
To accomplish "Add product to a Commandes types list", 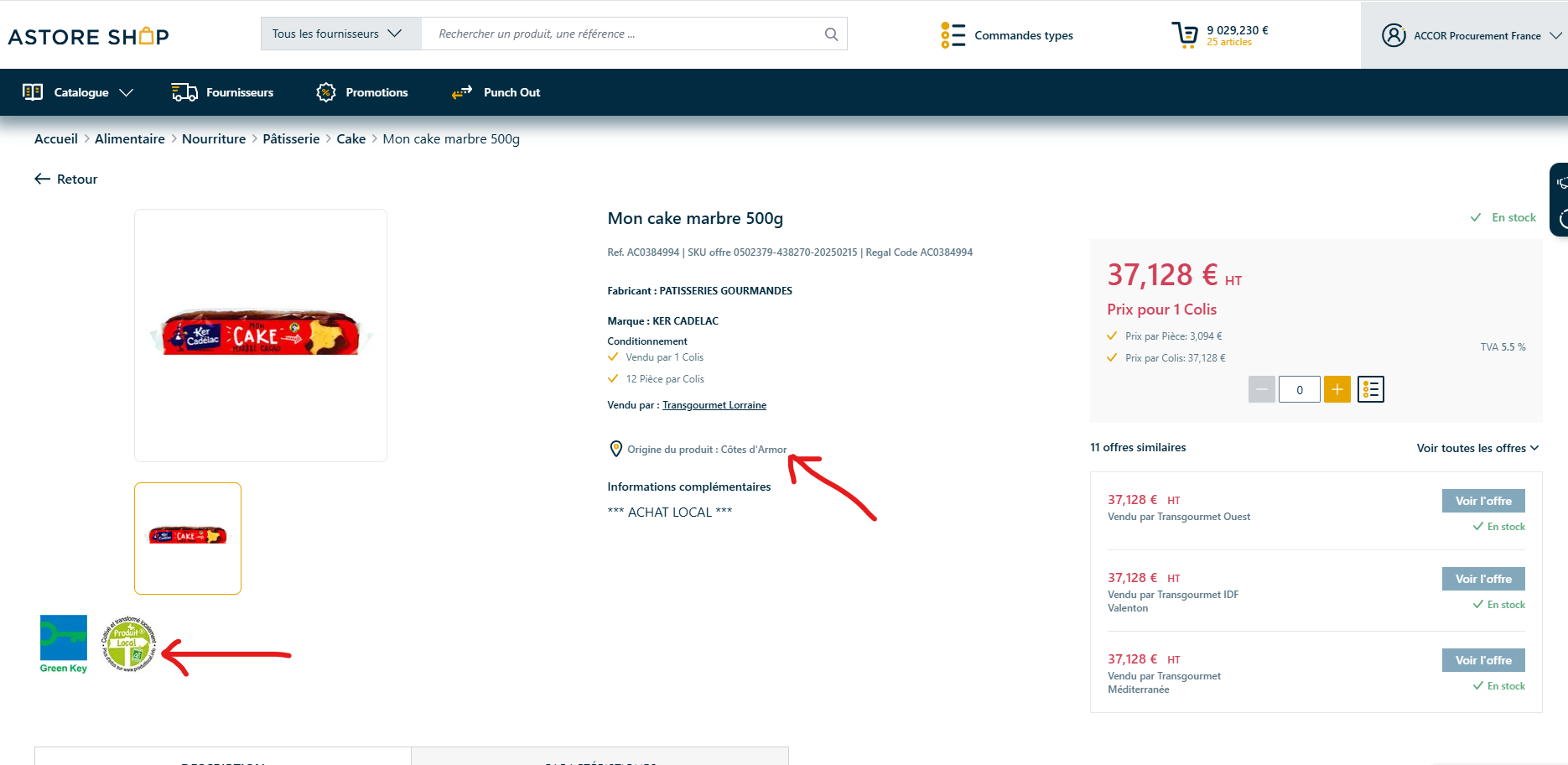I will 1371,389.
